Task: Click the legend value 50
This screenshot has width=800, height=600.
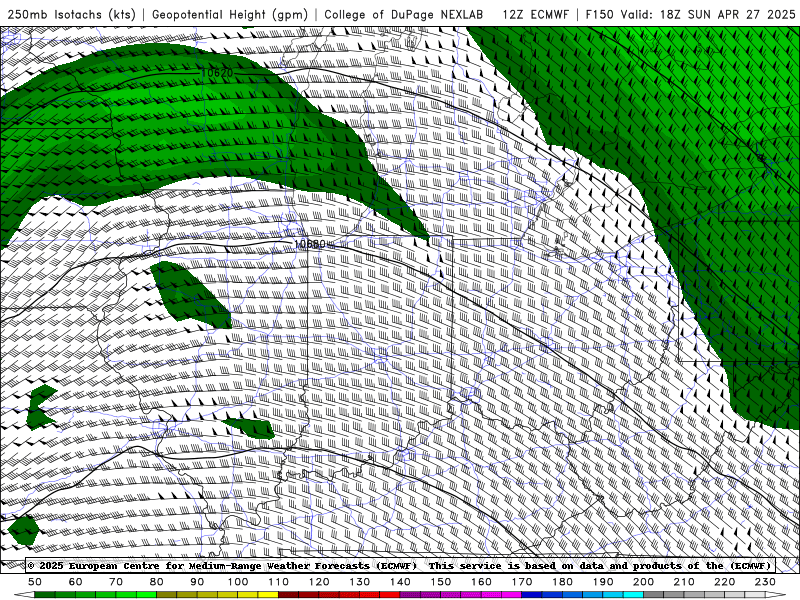Action: point(35,582)
